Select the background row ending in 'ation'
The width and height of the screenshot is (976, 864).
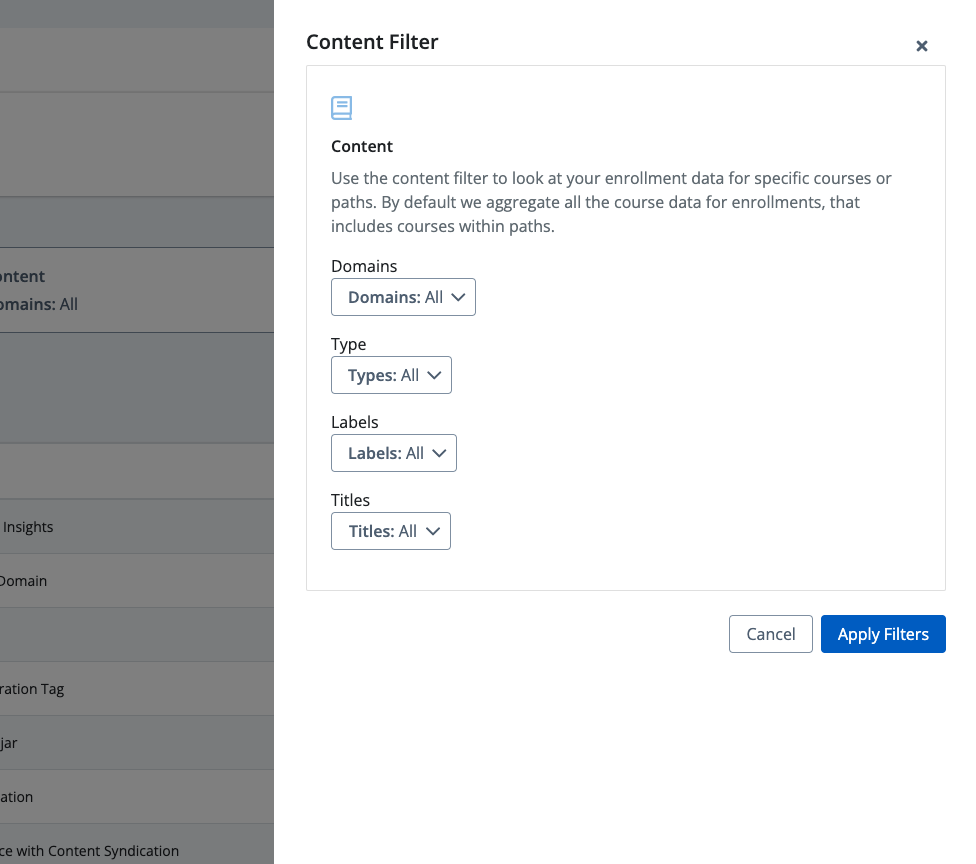pos(137,797)
